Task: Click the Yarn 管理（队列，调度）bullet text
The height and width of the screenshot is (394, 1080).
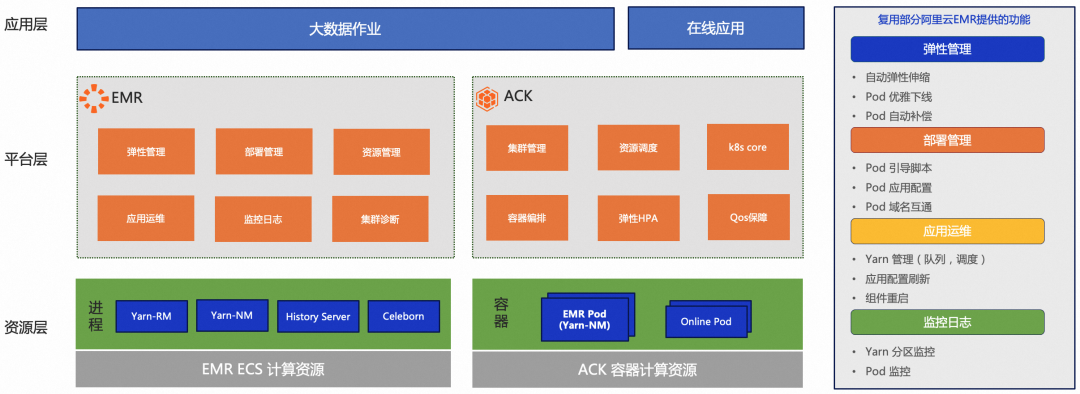Action: pyautogui.click(x=927, y=260)
